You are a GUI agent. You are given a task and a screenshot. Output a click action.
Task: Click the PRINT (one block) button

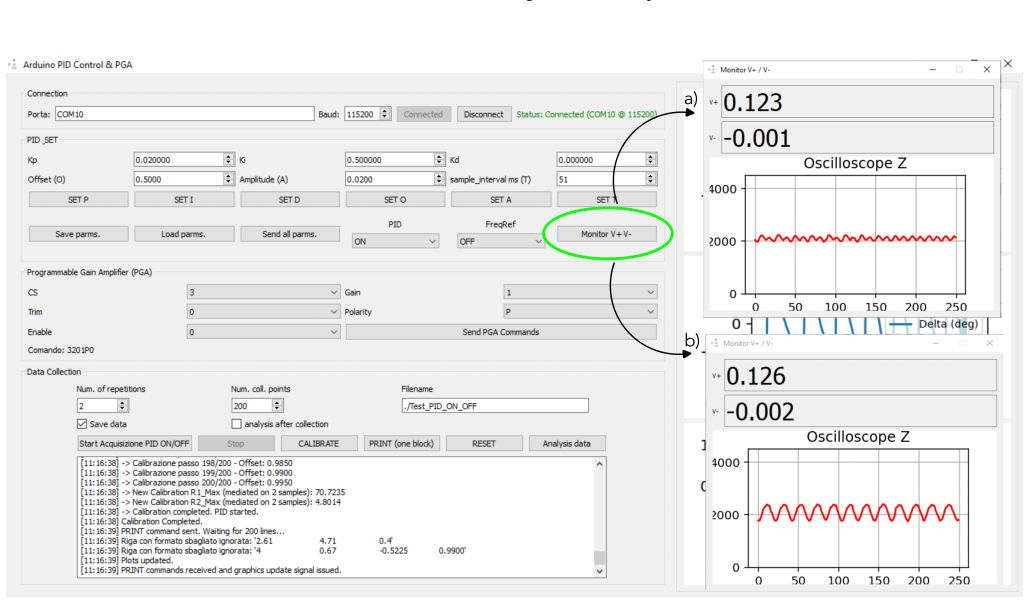pyautogui.click(x=401, y=444)
